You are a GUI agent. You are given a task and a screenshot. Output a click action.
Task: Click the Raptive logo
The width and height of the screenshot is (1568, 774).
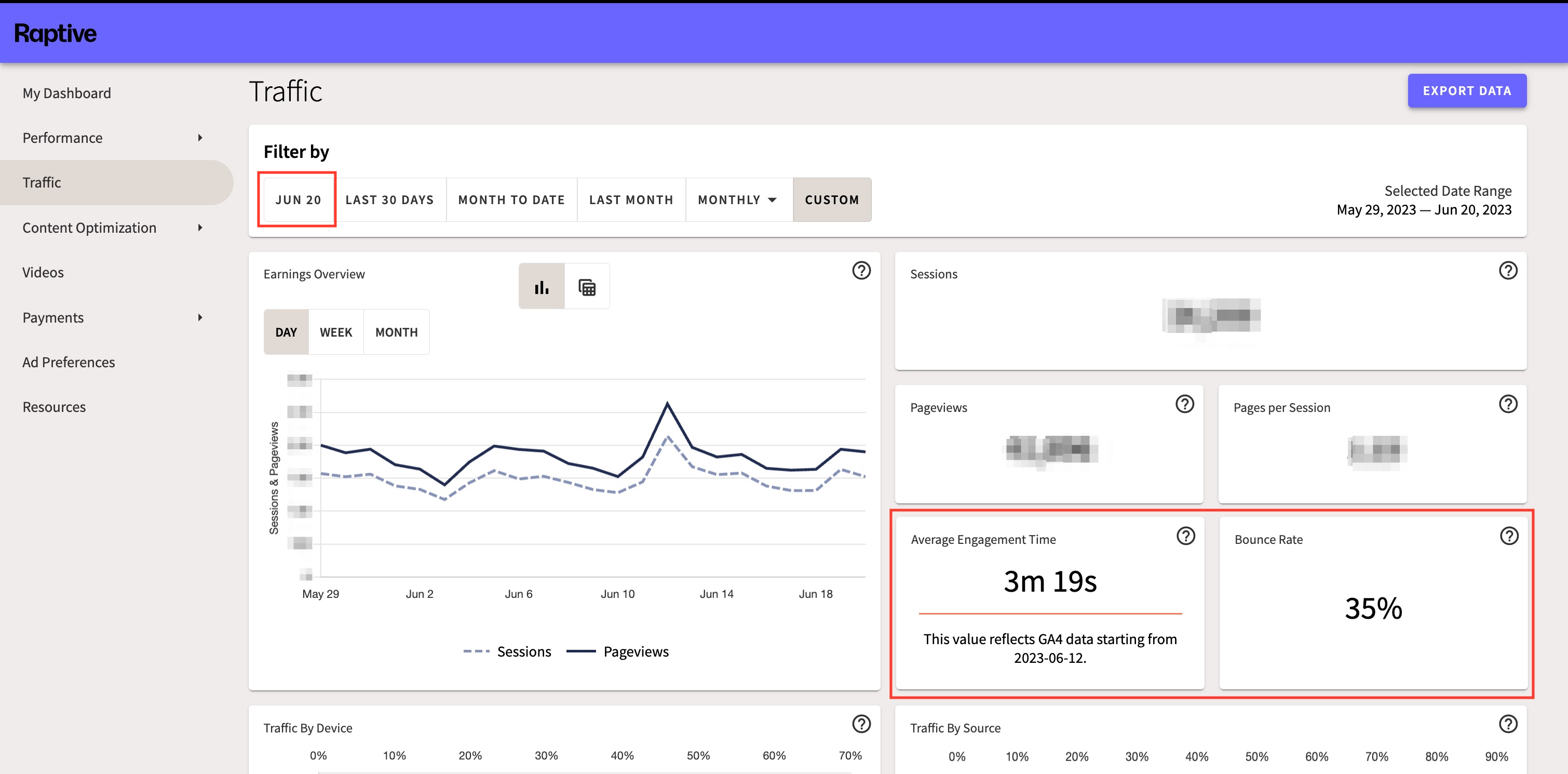click(55, 33)
